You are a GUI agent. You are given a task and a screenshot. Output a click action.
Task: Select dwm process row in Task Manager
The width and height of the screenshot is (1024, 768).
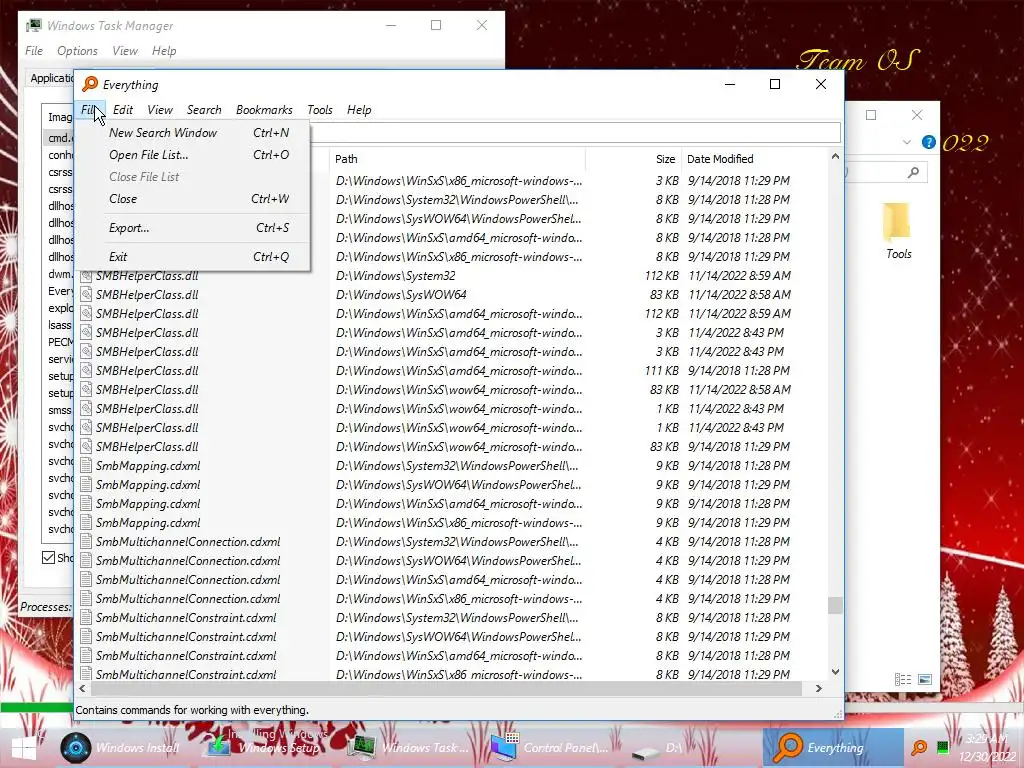60,274
